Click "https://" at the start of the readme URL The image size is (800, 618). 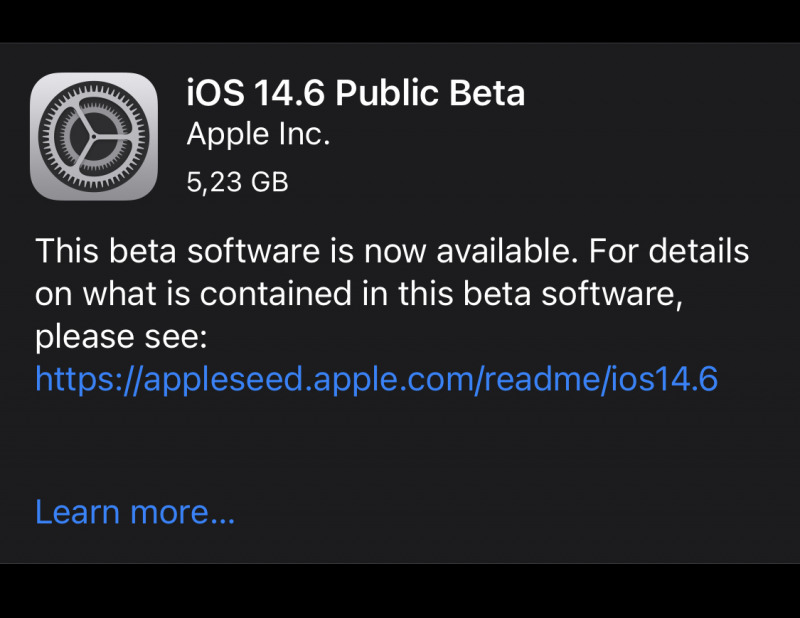[x=76, y=379]
